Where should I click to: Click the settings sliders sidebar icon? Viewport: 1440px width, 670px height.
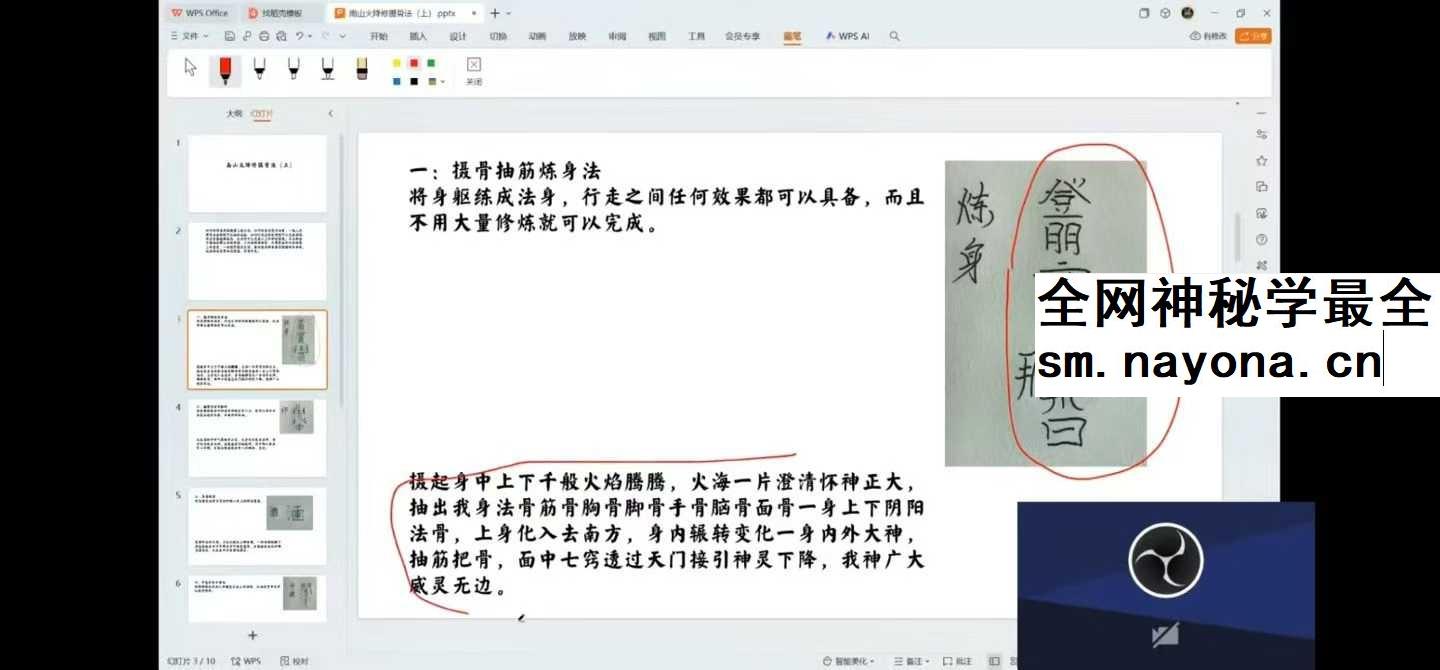coord(1262,134)
